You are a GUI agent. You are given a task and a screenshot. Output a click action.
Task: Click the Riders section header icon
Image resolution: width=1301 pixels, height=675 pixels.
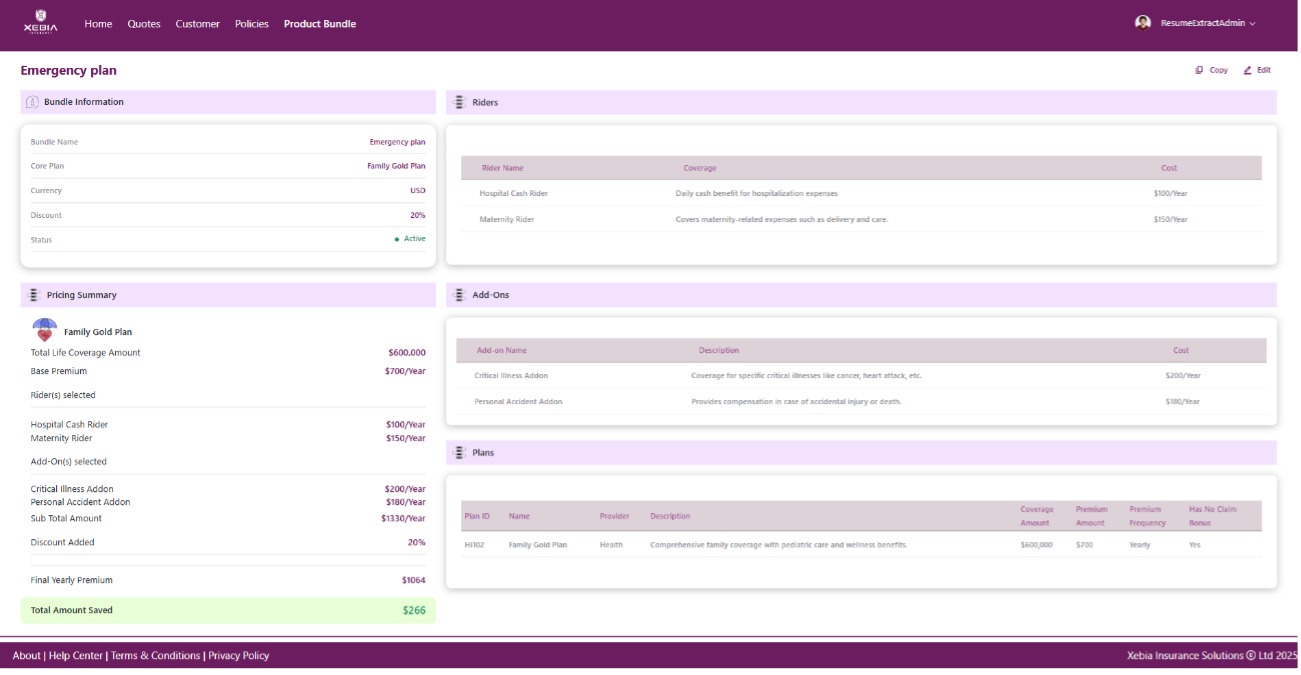coord(459,102)
